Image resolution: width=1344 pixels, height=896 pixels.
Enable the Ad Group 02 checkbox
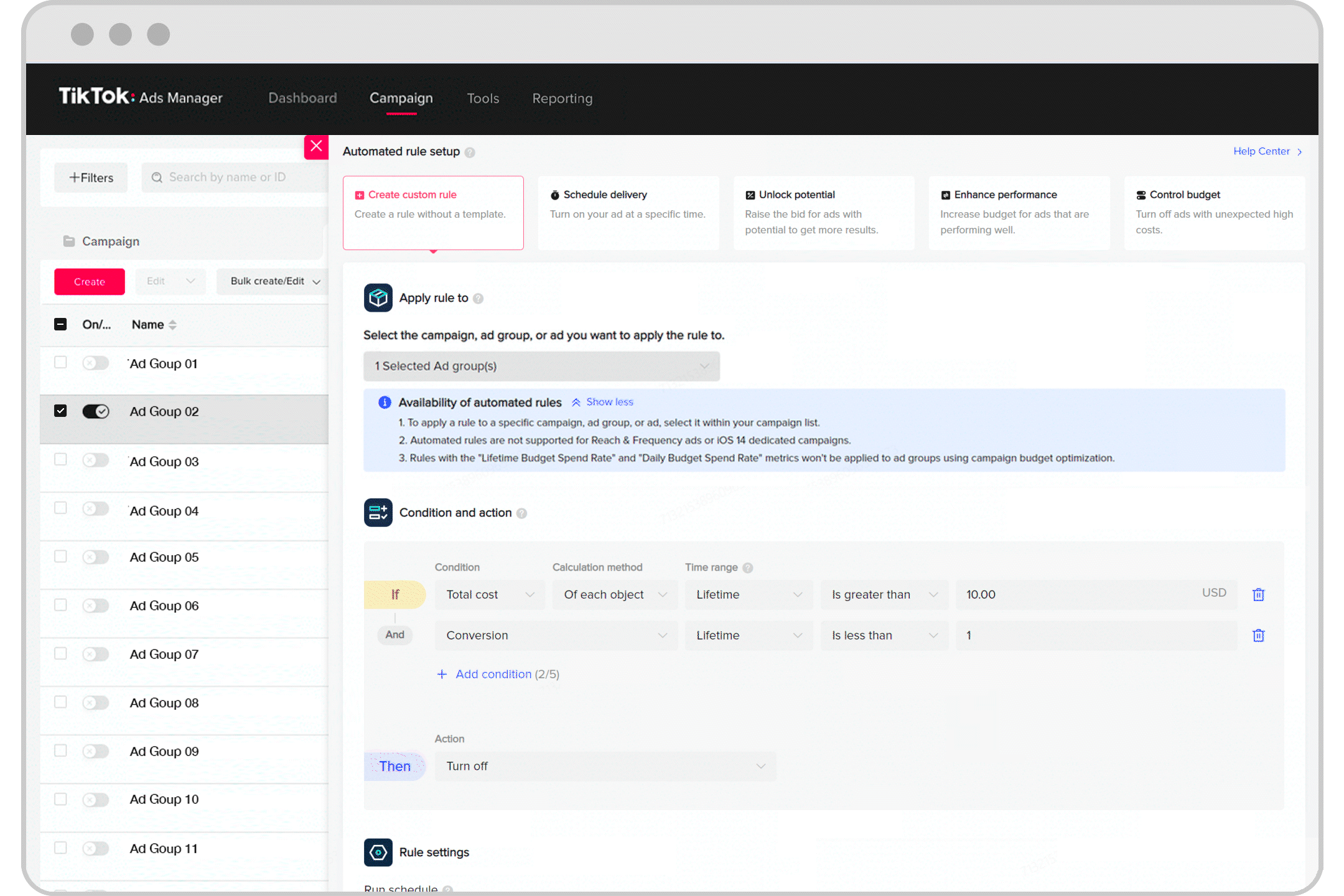[x=62, y=411]
